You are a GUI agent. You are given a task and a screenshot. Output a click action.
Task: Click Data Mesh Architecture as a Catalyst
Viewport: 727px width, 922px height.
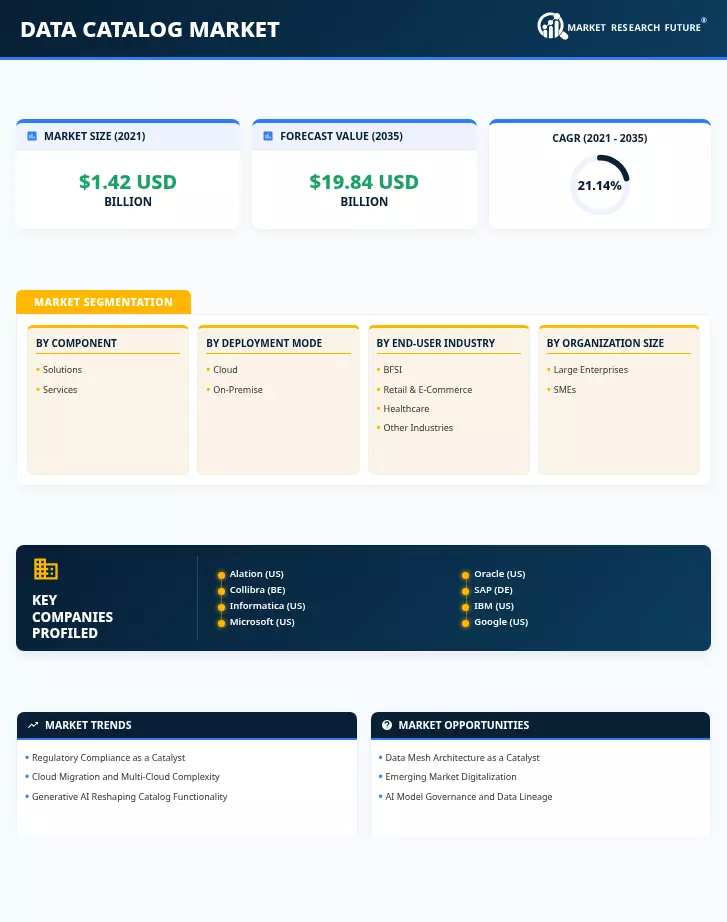point(462,757)
